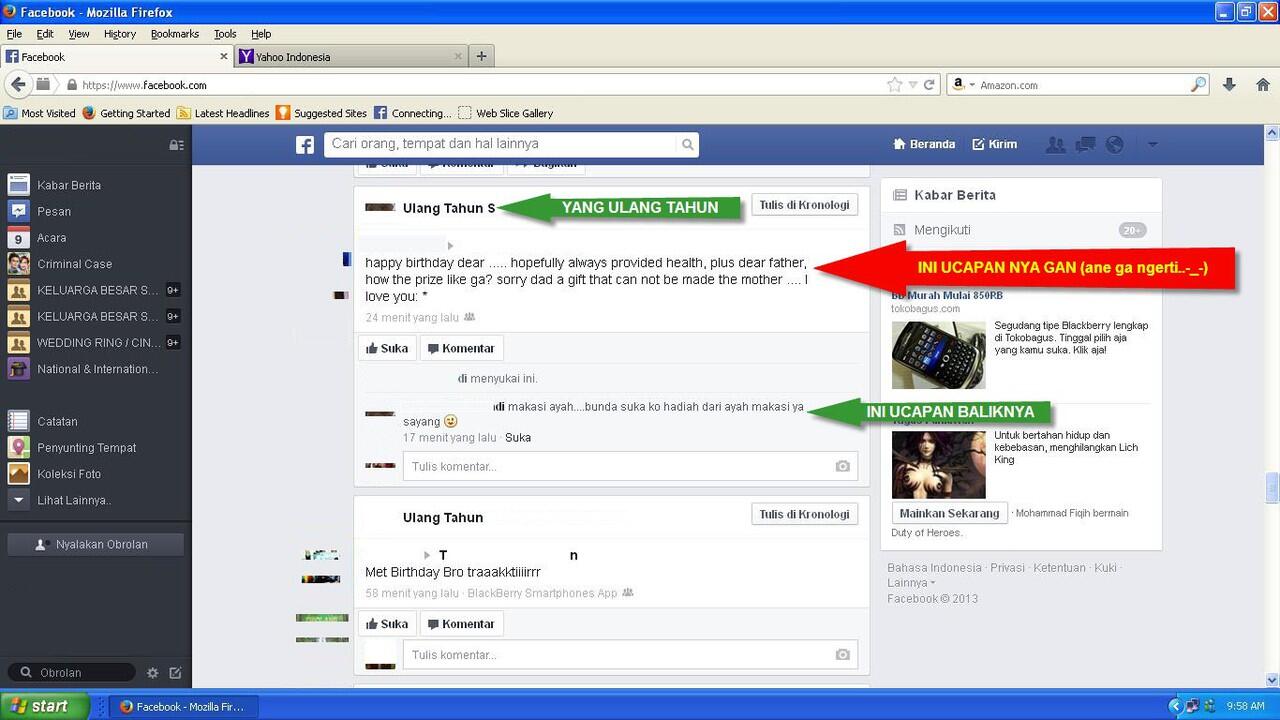Close the Yahoo Indonesia tab
This screenshot has width=1280, height=720.
pyautogui.click(x=458, y=57)
